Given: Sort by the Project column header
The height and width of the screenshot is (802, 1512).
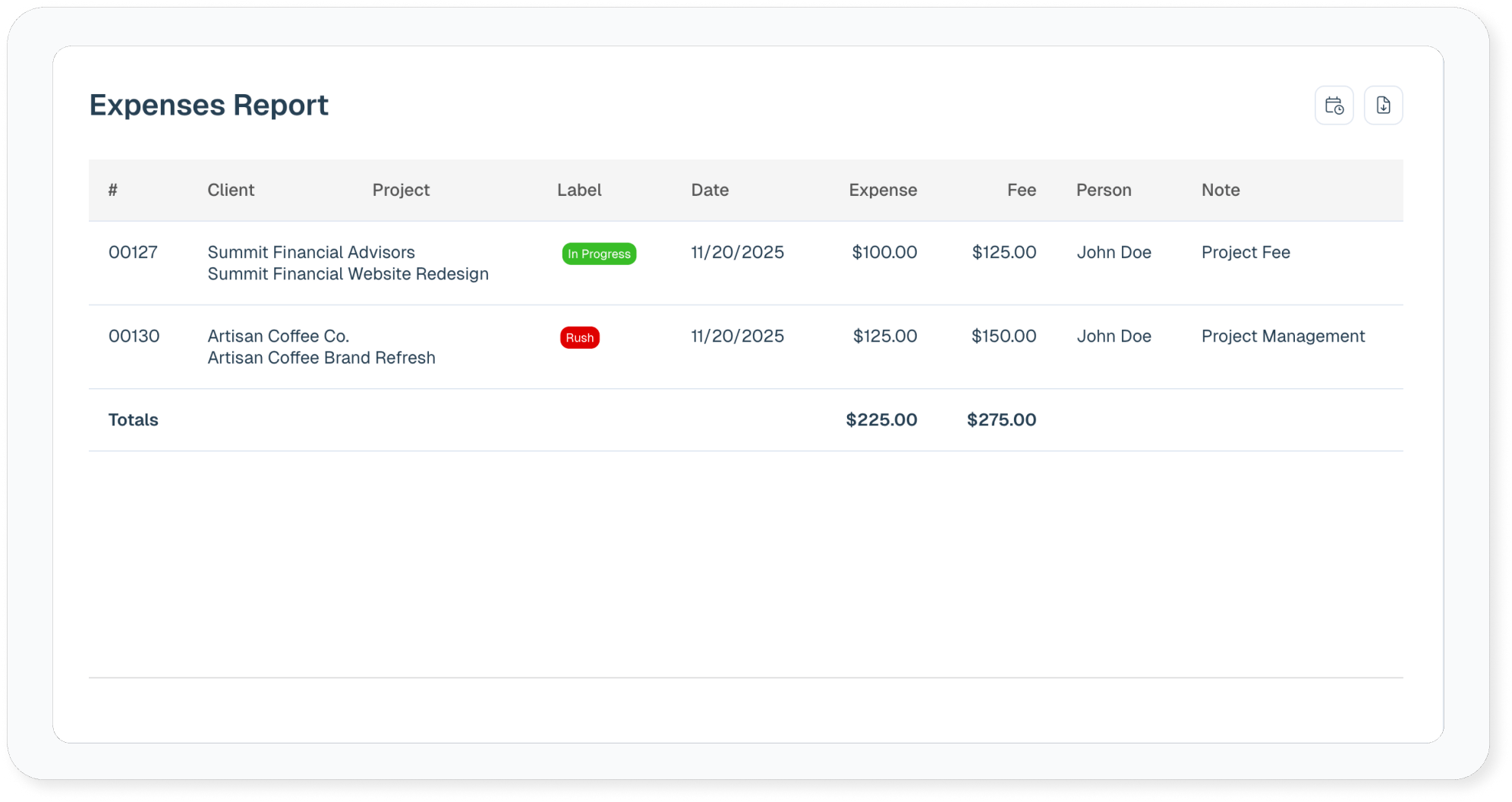Looking at the screenshot, I should tap(401, 190).
